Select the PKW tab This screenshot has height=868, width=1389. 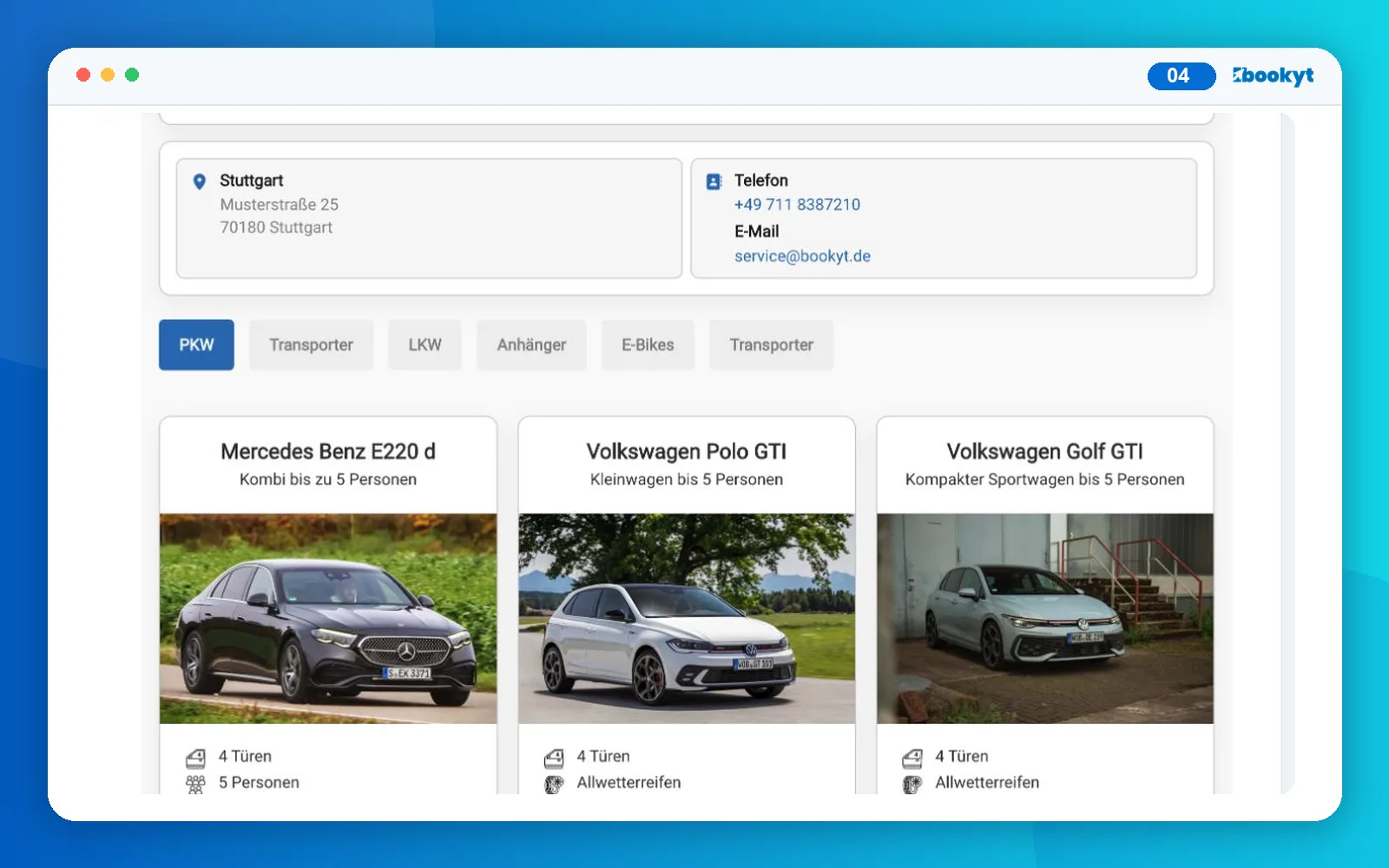pos(196,345)
